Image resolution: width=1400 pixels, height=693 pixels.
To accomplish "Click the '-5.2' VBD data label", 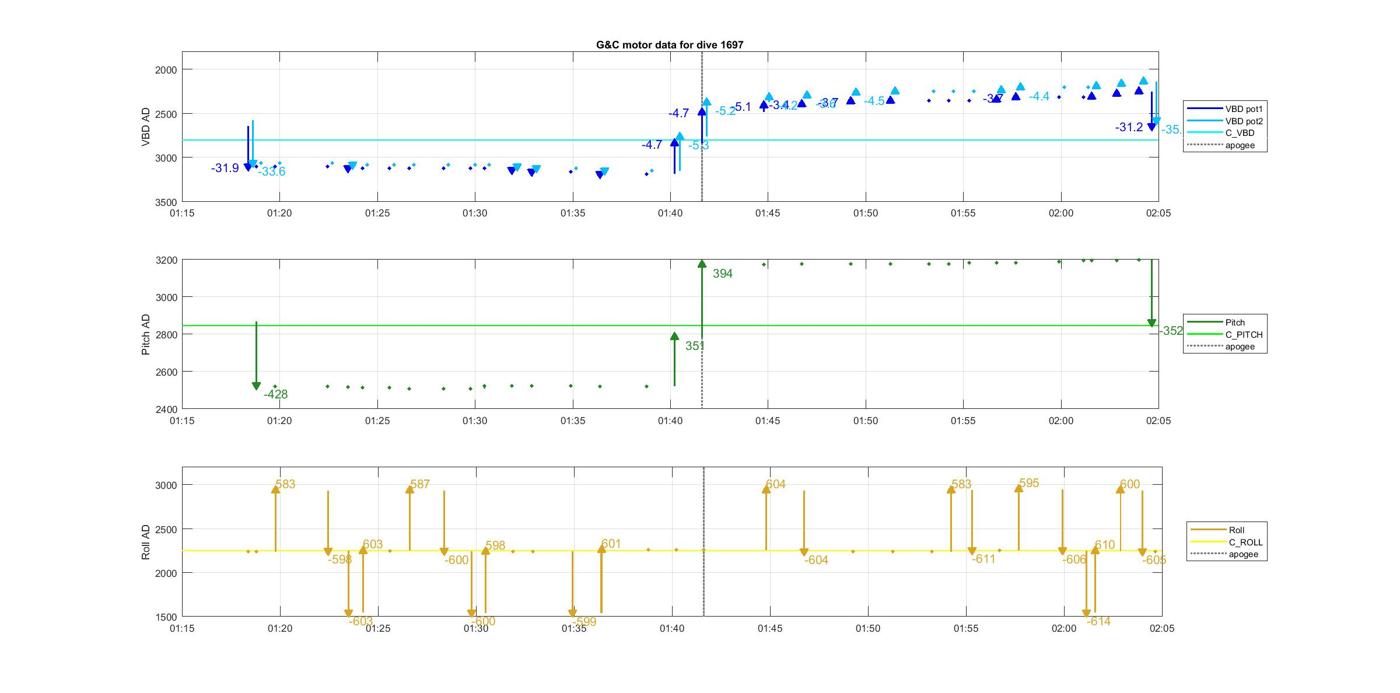I will click(x=726, y=111).
